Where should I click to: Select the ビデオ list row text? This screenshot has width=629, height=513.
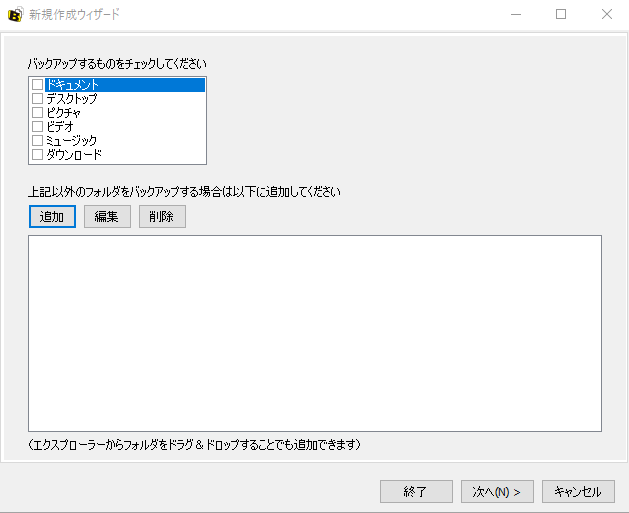[60, 127]
